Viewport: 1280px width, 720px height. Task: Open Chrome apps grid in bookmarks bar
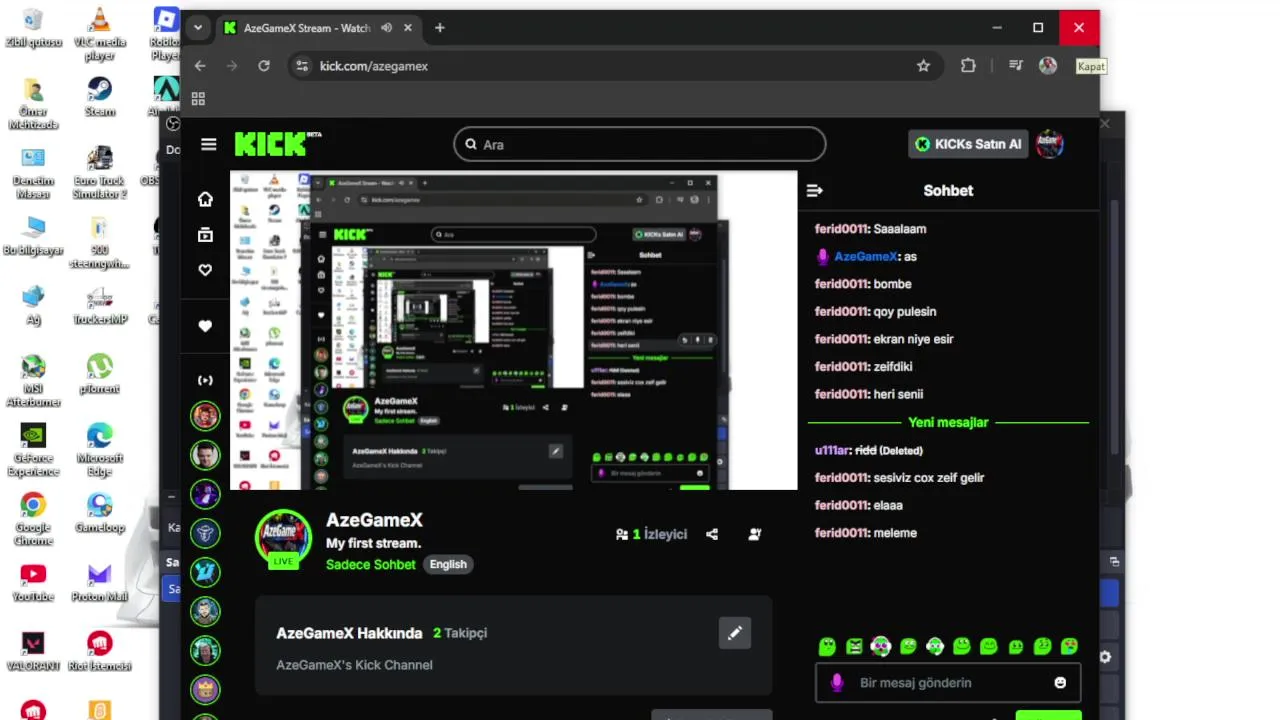[198, 98]
